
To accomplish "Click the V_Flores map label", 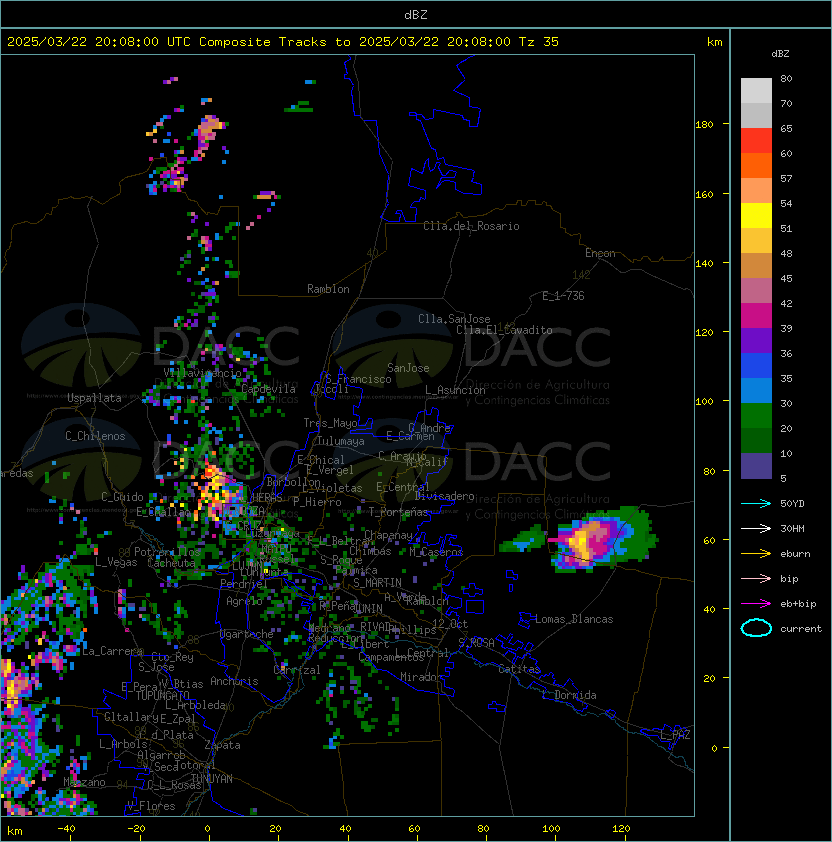I will pyautogui.click(x=151, y=806).
